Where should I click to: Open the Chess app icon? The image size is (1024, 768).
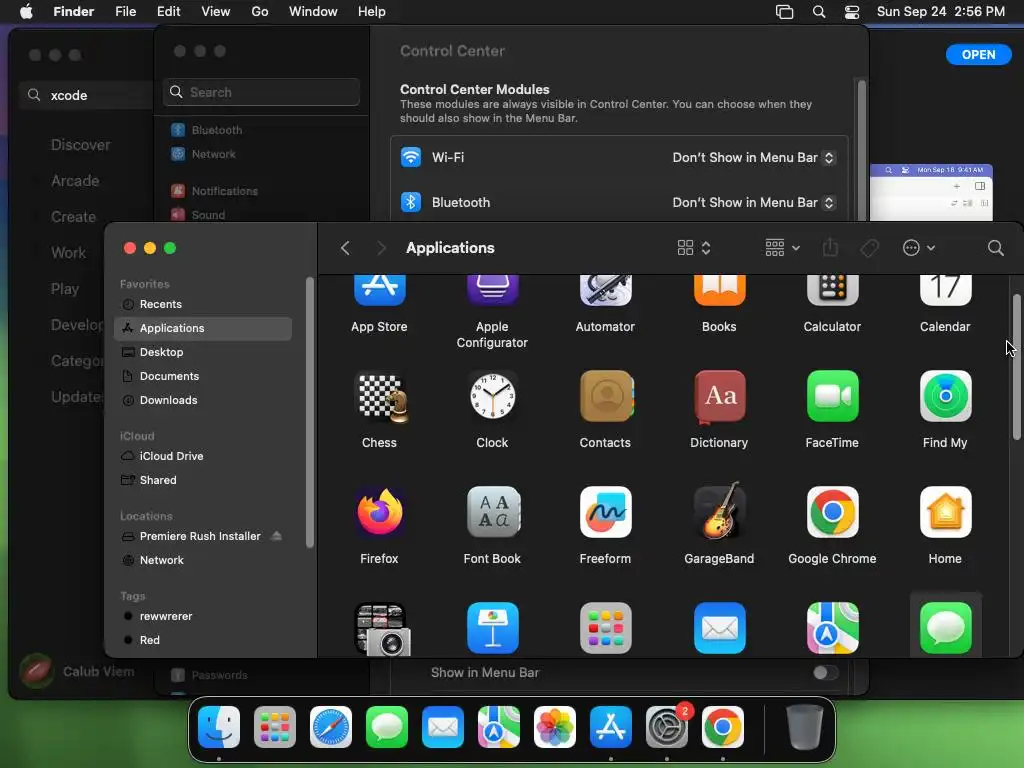click(379, 396)
